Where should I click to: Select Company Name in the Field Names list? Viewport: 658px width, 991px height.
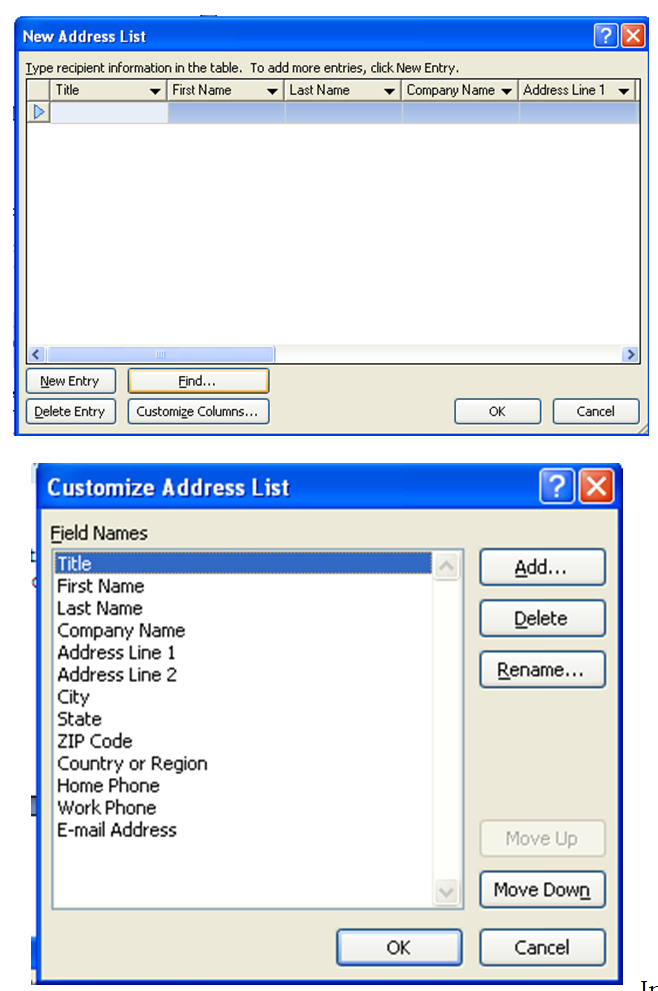121,631
